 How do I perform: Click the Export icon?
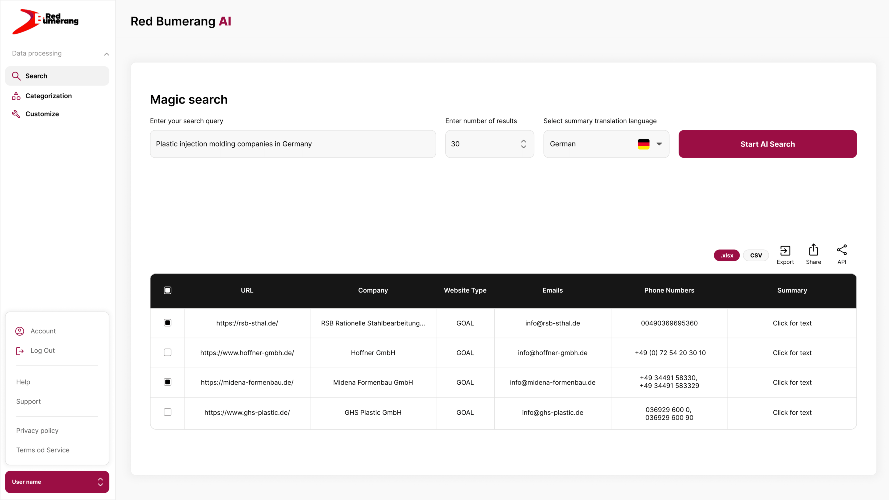coord(785,251)
